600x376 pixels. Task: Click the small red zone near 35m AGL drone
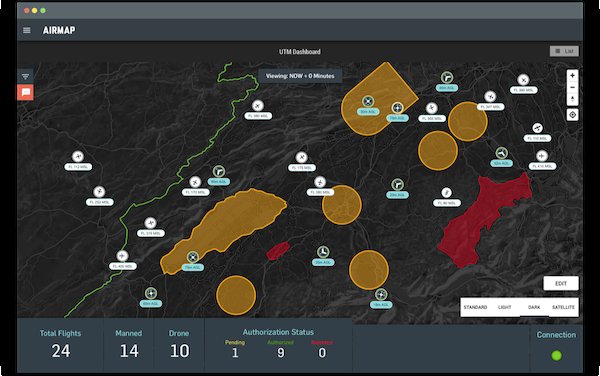[278, 251]
